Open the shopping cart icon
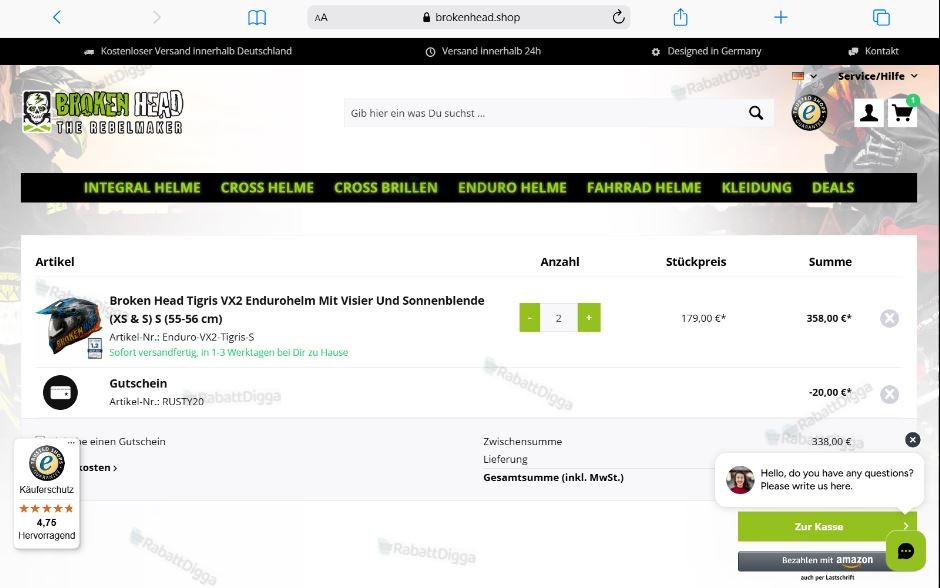This screenshot has height=588, width=940. [902, 112]
